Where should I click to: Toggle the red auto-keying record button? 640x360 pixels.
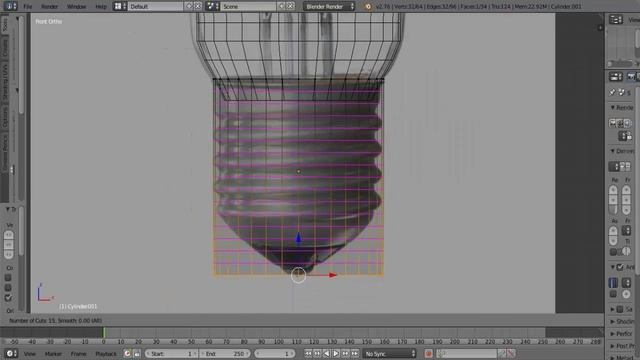click(x=428, y=353)
